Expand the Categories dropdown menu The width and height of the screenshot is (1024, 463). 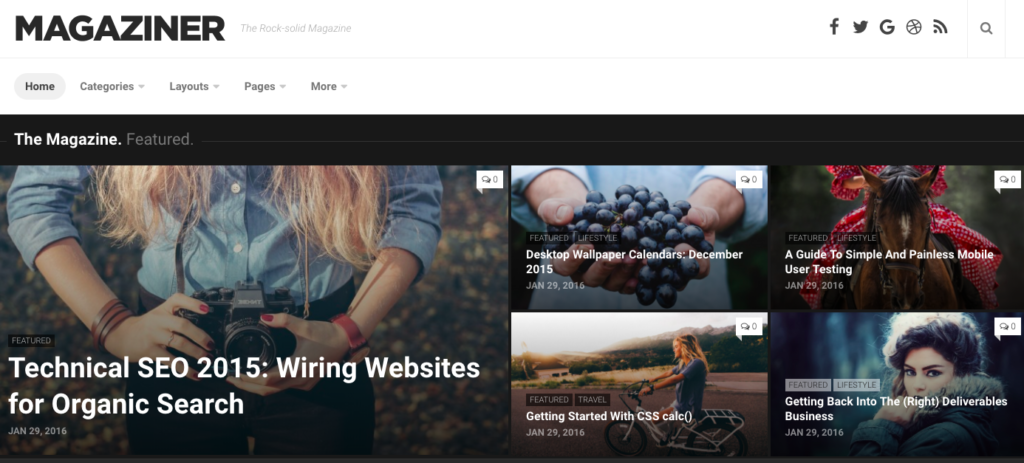point(112,86)
